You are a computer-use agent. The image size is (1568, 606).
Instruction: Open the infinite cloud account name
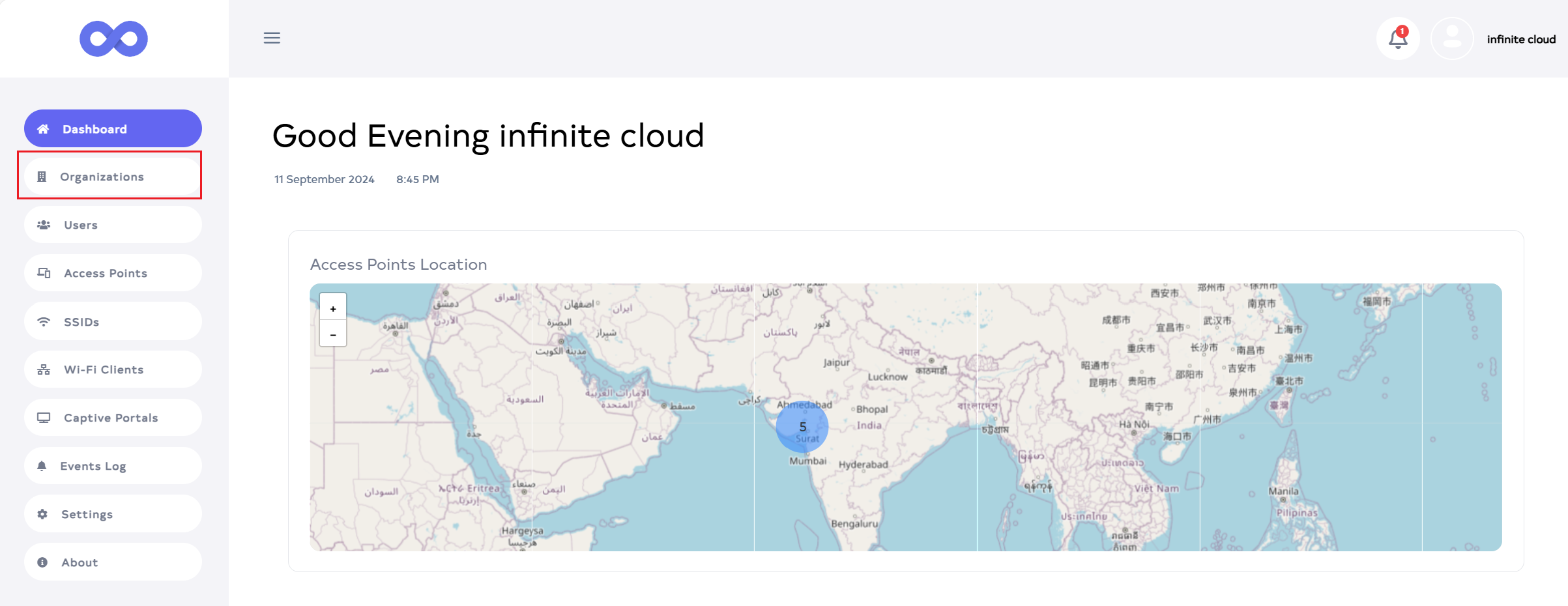tap(1520, 40)
